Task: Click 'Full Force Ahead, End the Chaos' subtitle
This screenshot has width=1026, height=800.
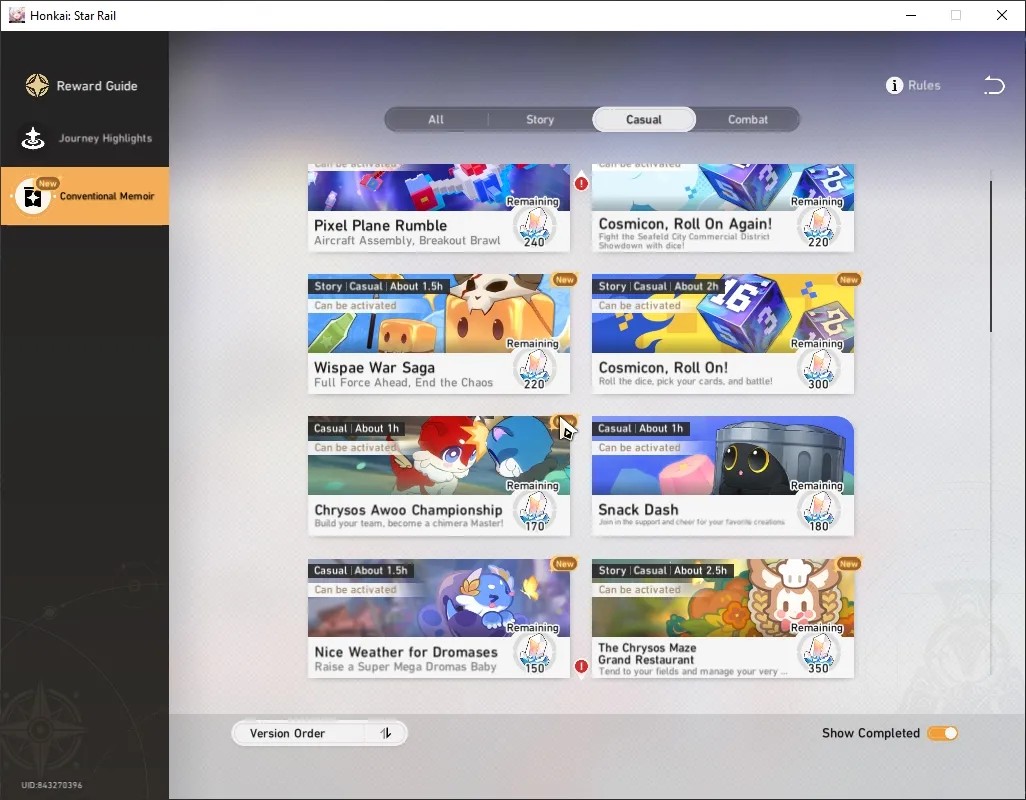Action: (403, 383)
